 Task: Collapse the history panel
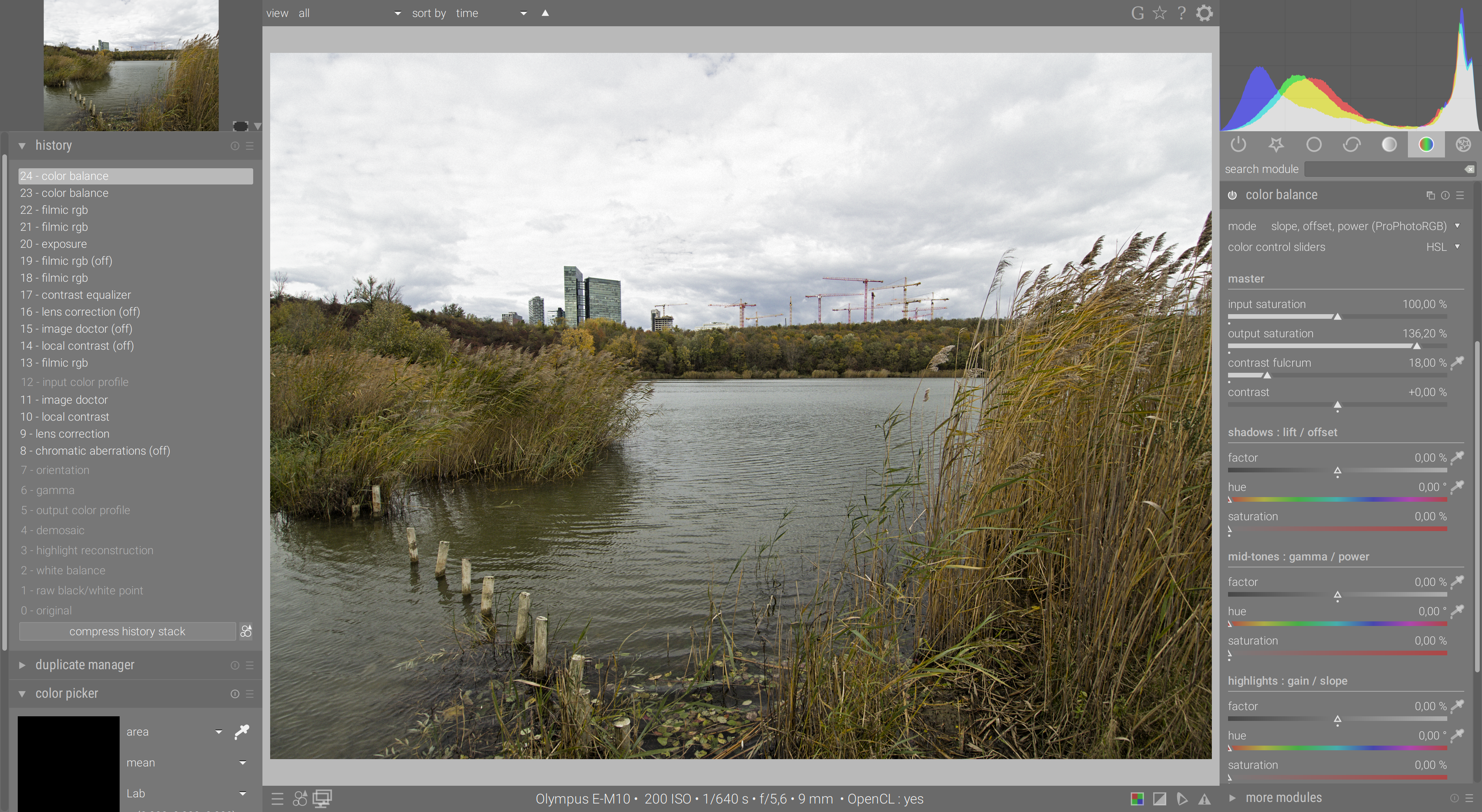22,145
